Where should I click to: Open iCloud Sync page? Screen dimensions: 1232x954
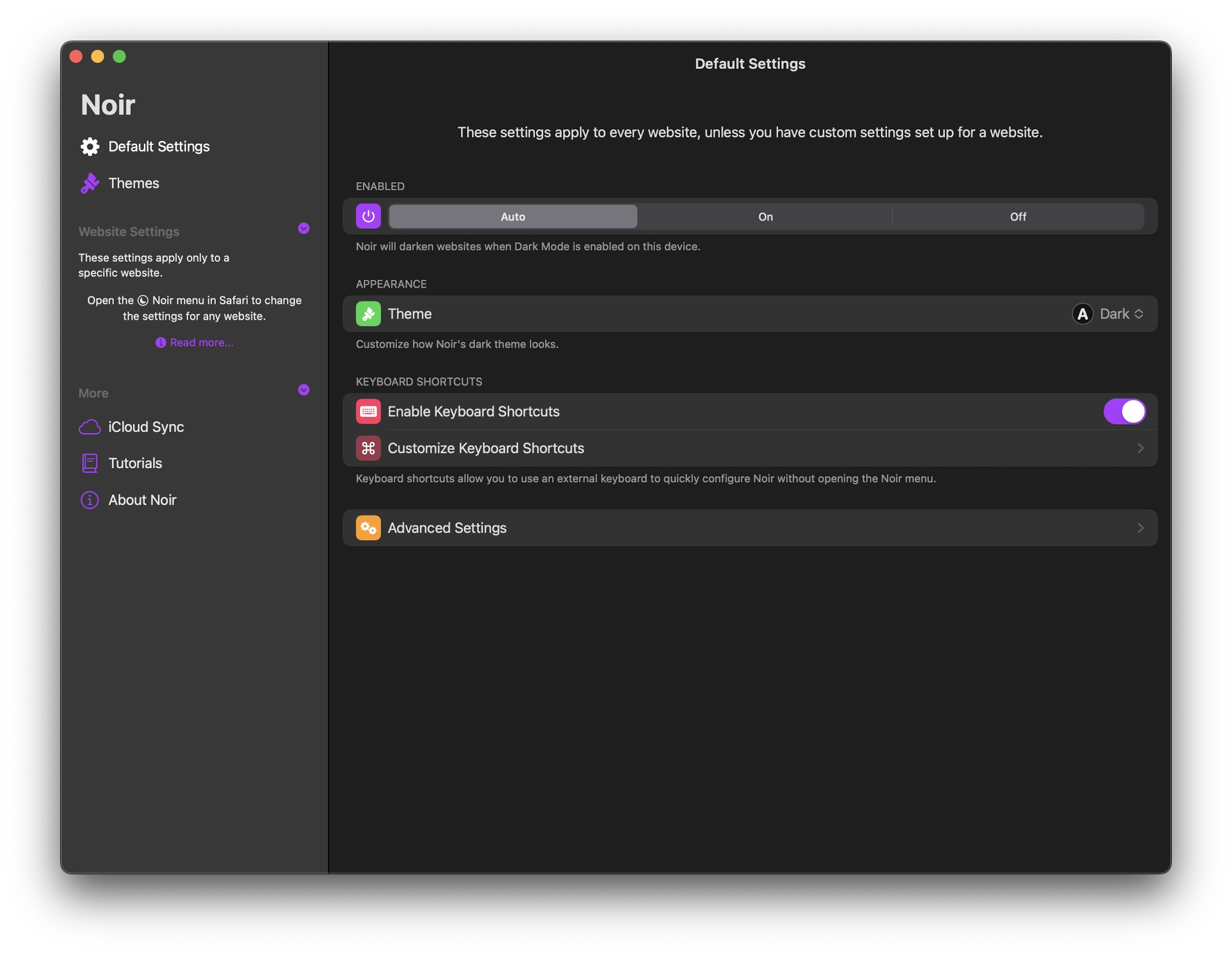(146, 427)
